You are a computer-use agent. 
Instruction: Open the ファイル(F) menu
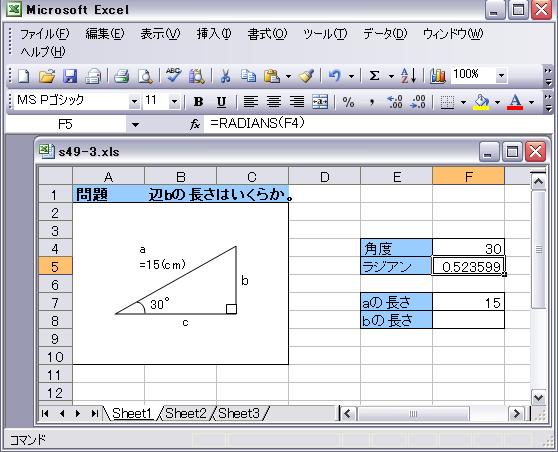44,34
